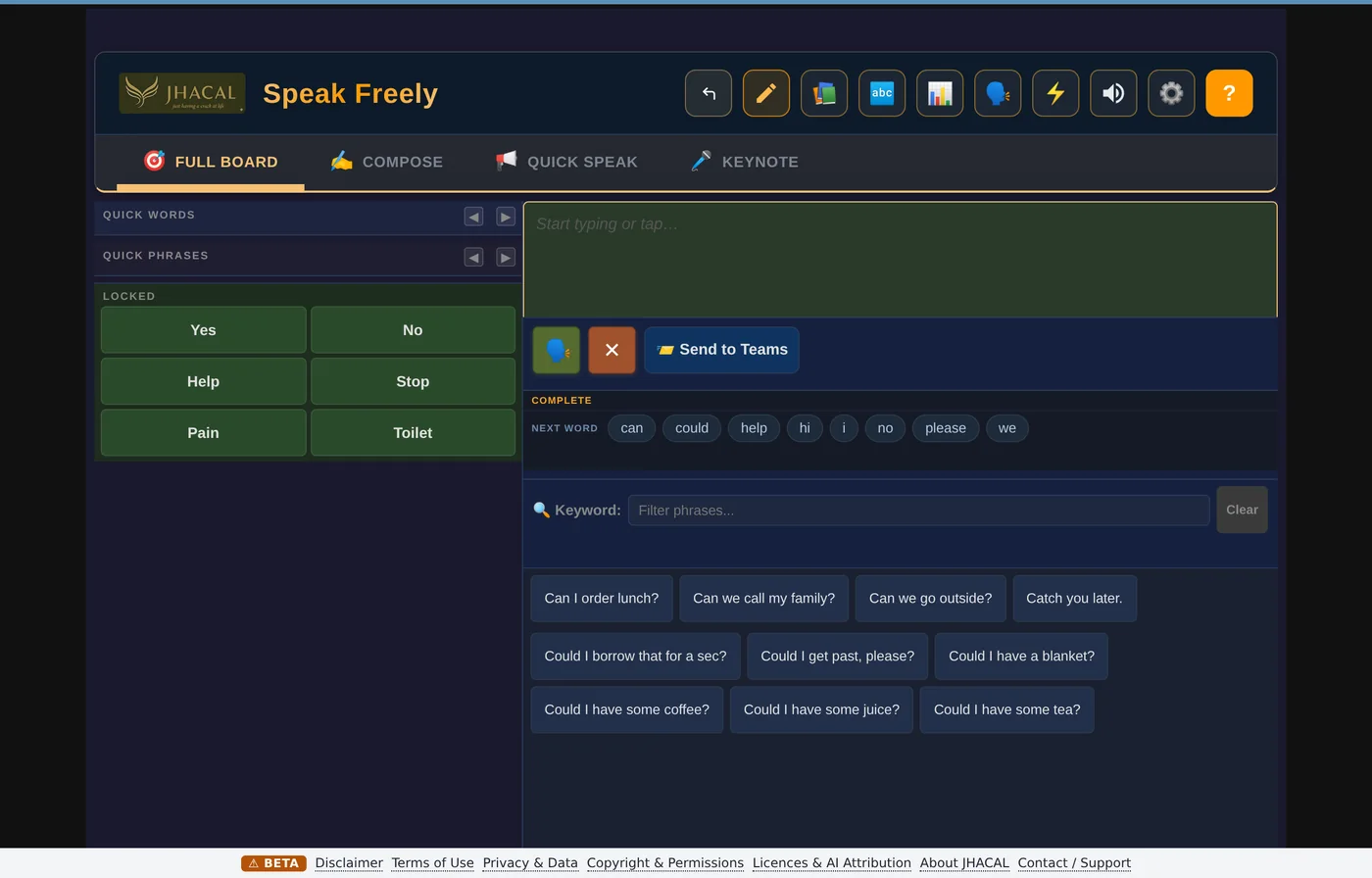Click the speaker volume icon
Viewport: 1372px width, 878px height.
(1113, 93)
